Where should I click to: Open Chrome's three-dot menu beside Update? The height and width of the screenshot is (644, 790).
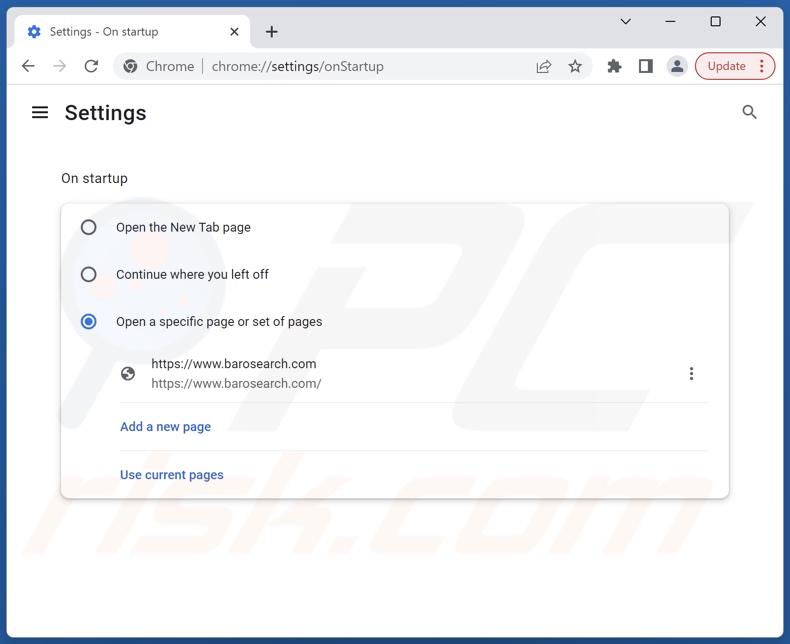click(x=762, y=66)
